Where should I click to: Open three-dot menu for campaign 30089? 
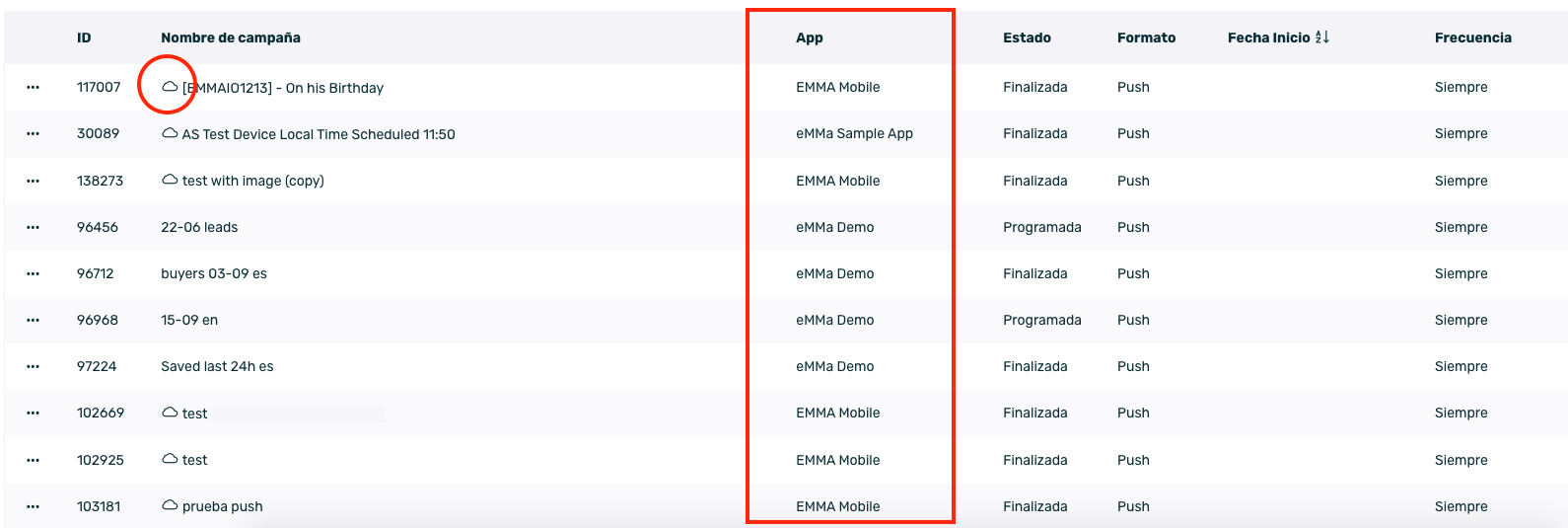[x=33, y=134]
